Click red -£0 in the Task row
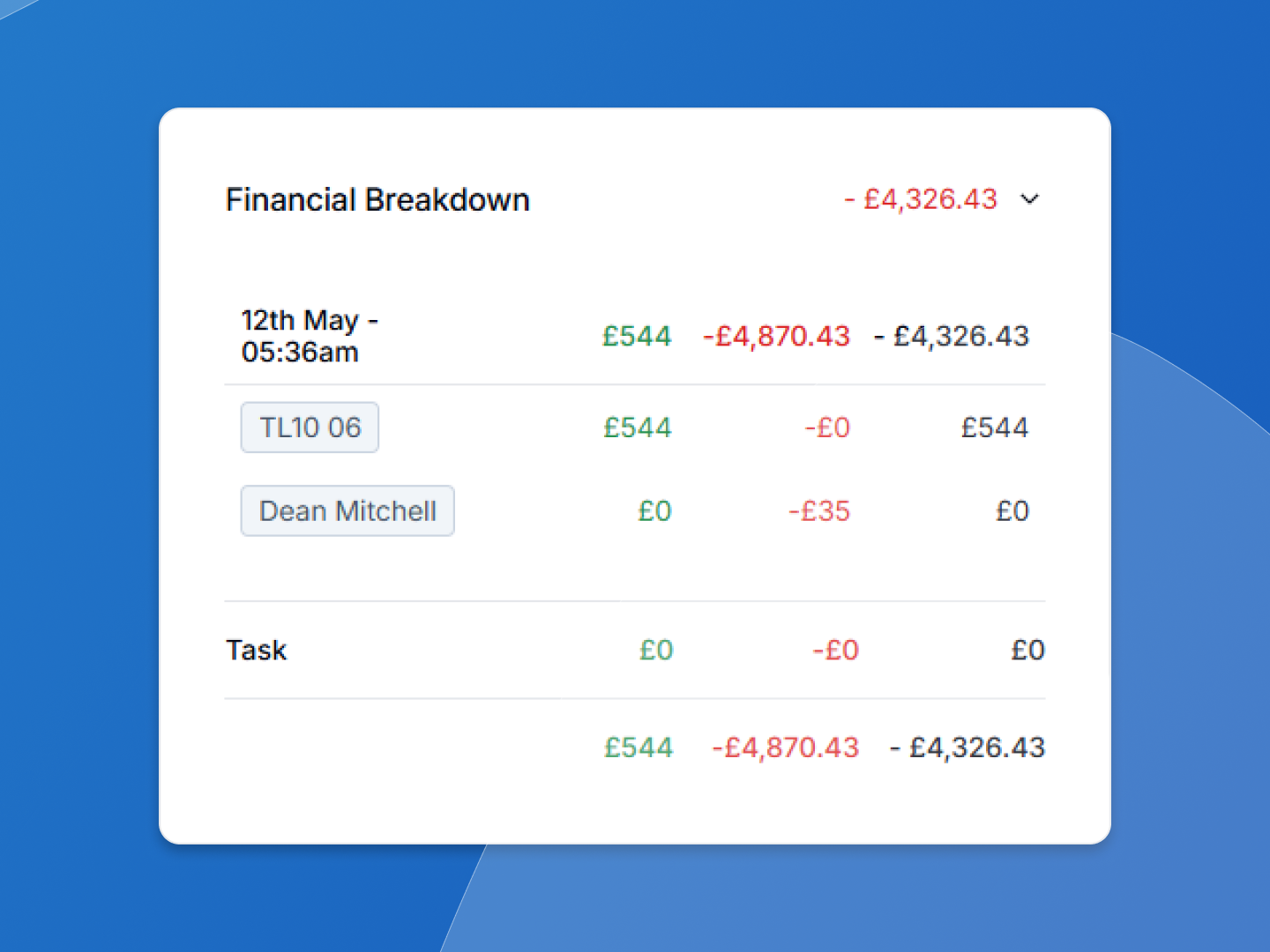 pos(835,651)
